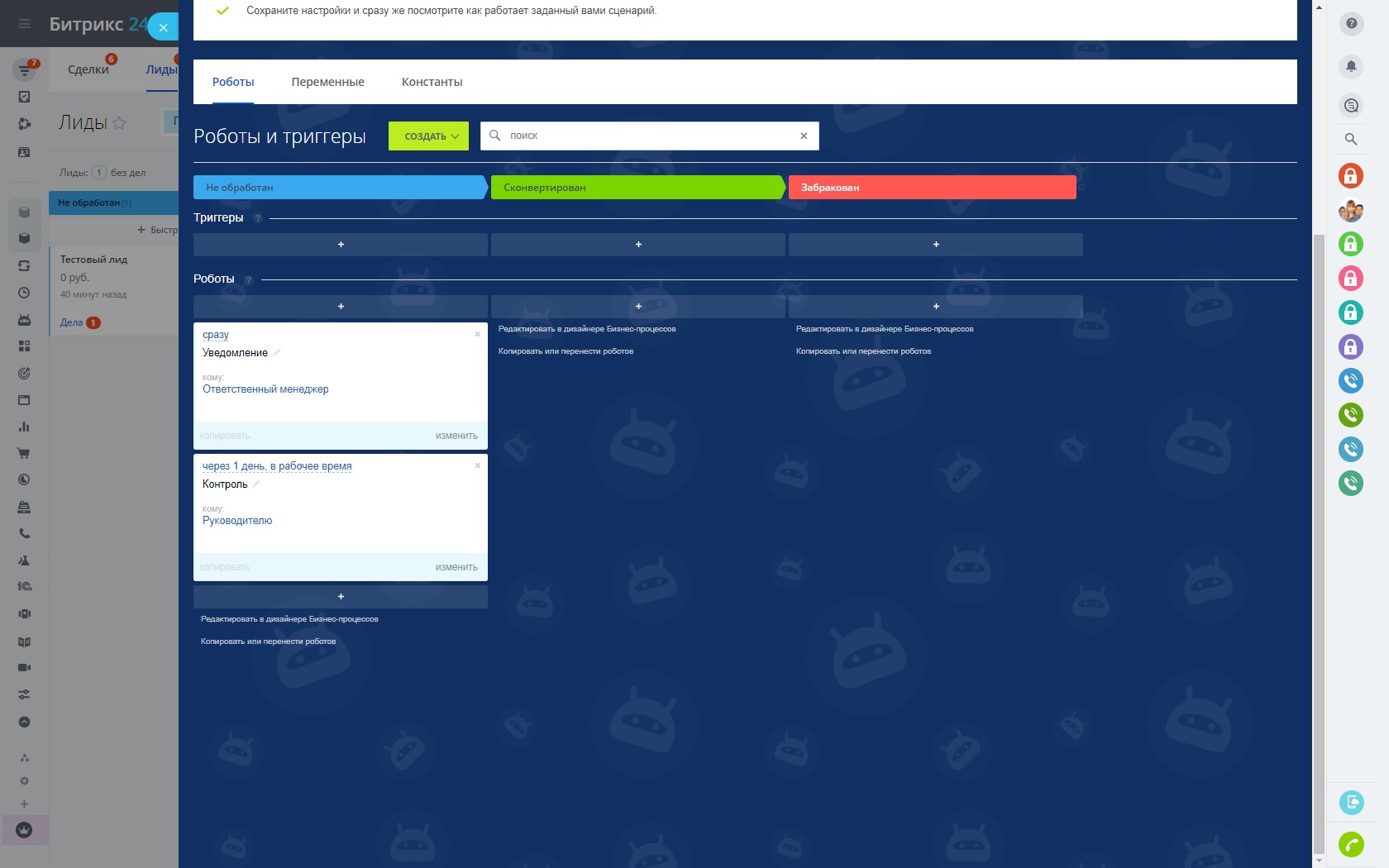The width and height of the screenshot is (1389, 868).
Task: Open the sliders settings icon in left sidebar
Action: [x=25, y=694]
